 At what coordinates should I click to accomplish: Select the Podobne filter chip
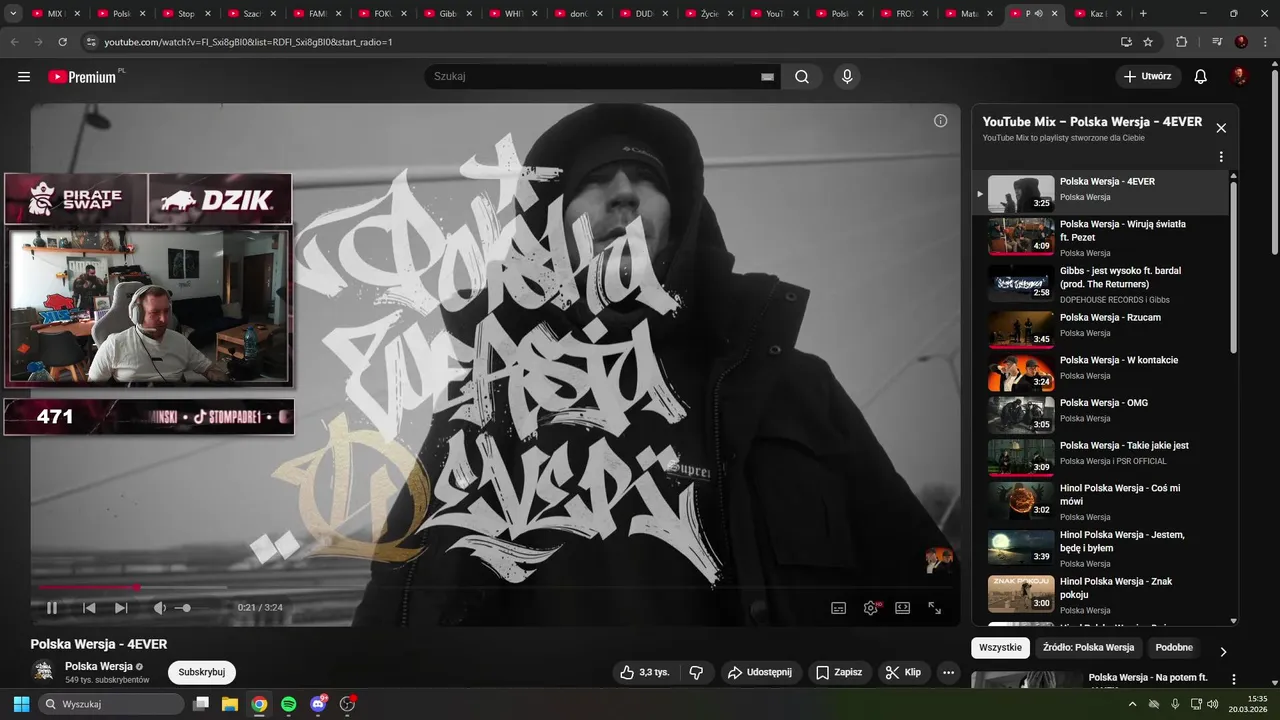[x=1174, y=647]
